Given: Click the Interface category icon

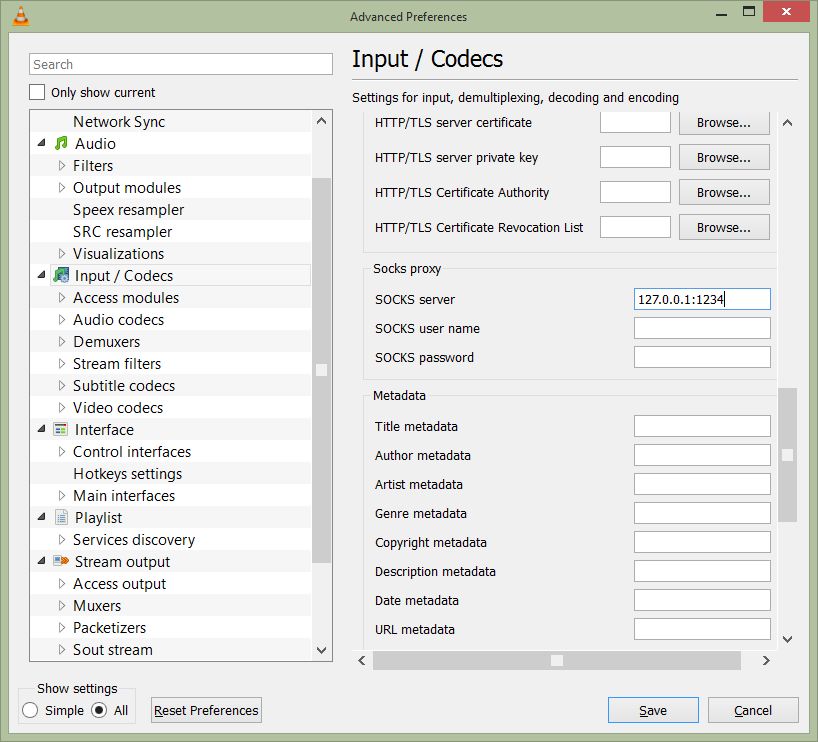Looking at the screenshot, I should (x=61, y=429).
